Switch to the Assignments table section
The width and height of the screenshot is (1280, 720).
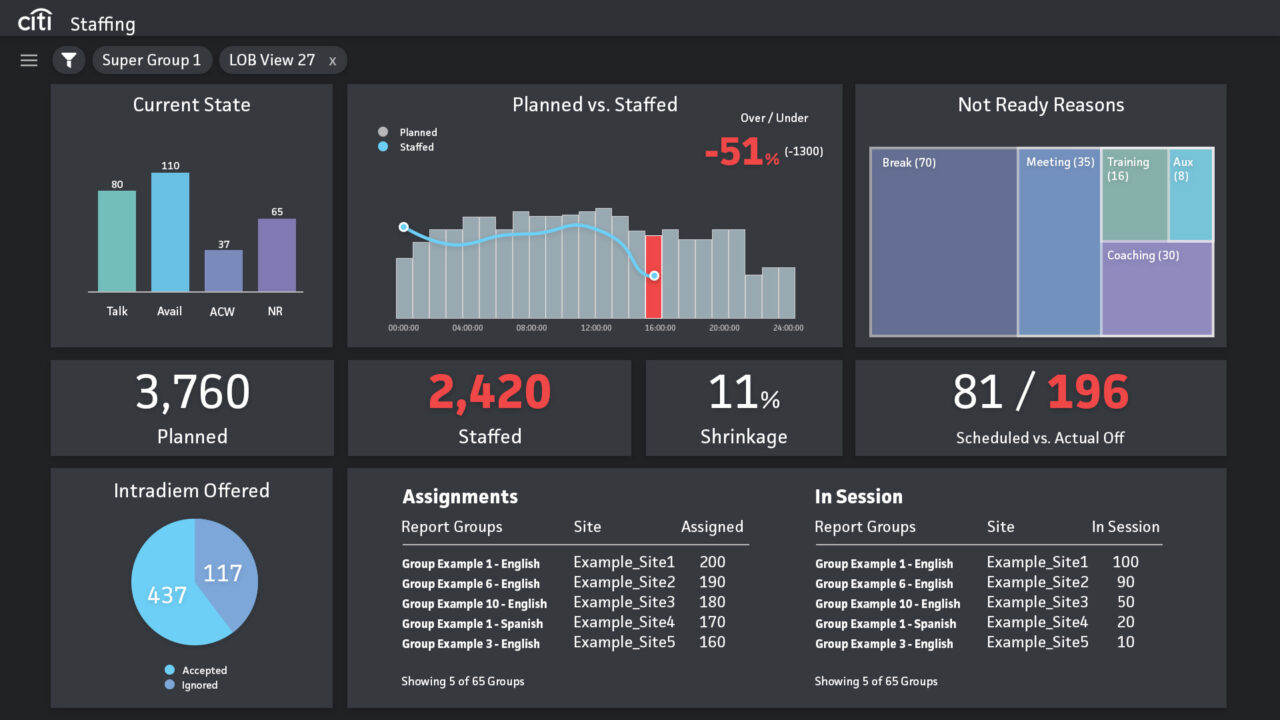459,496
